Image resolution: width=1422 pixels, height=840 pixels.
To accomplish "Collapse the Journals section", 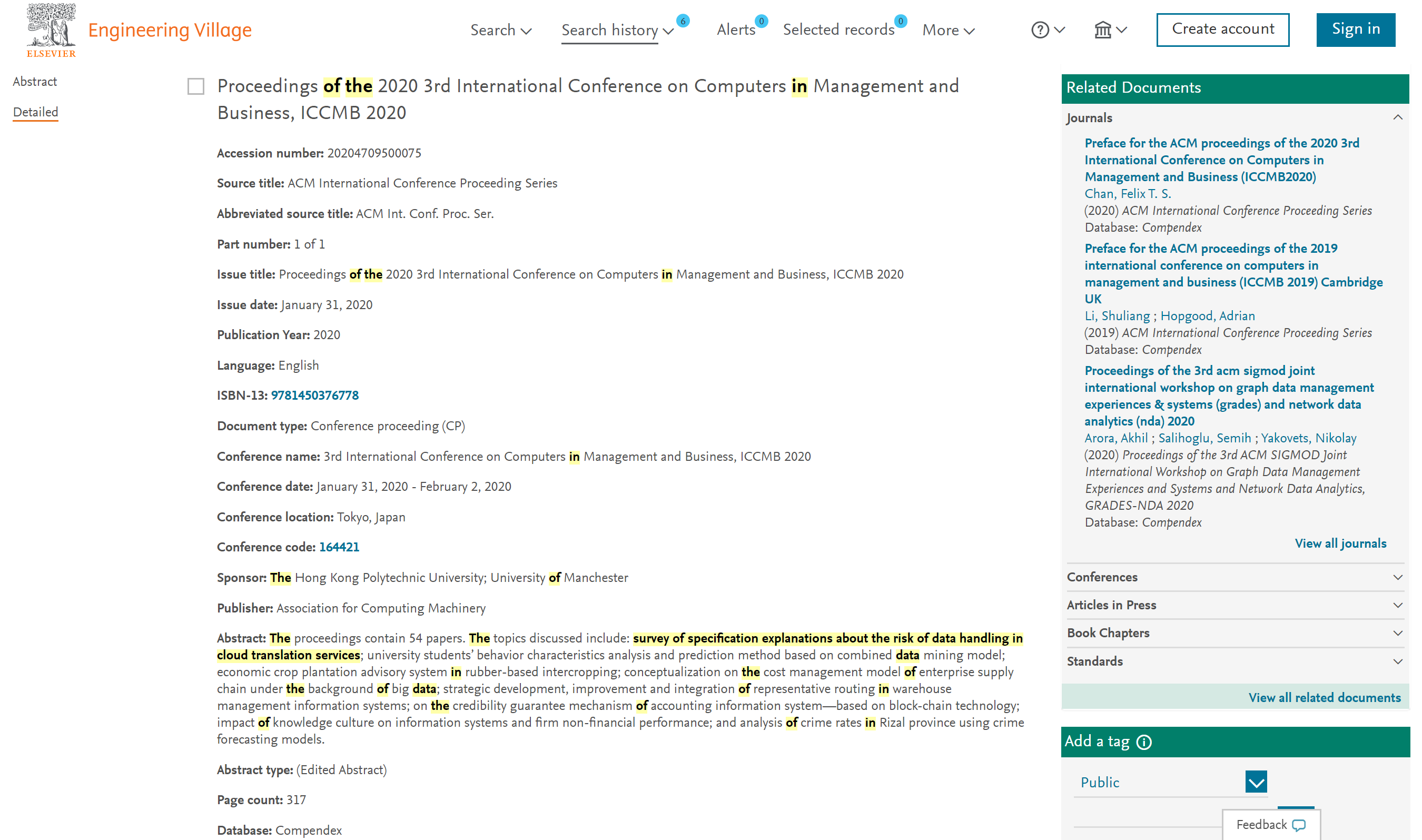I will [x=1398, y=118].
